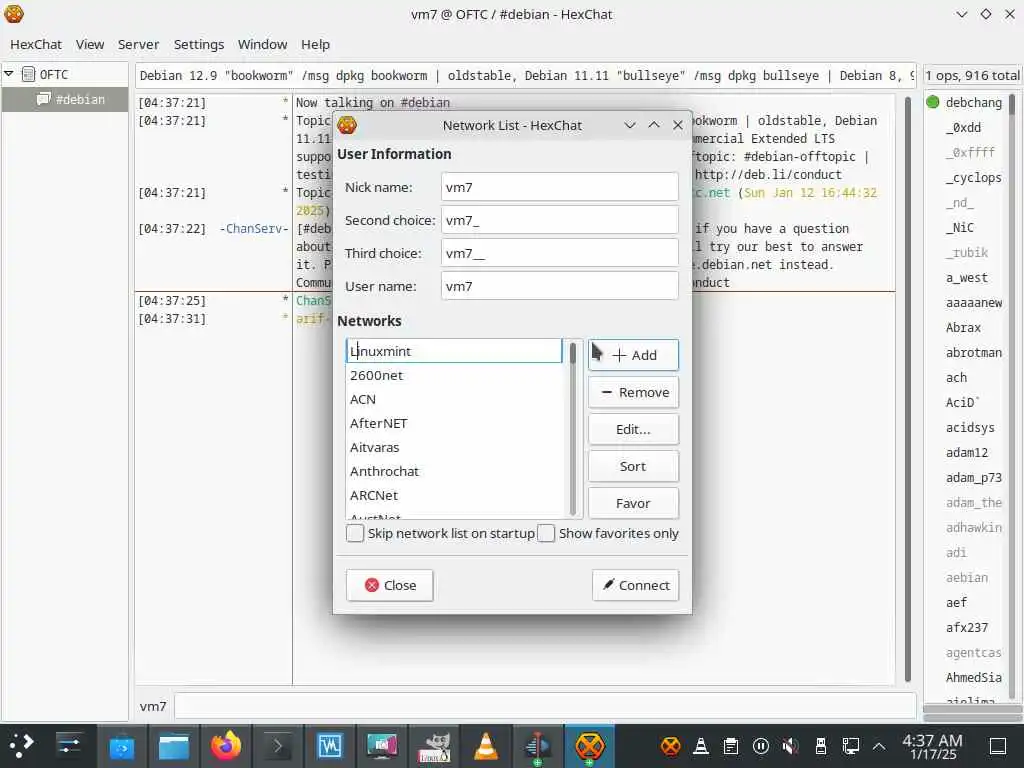Check the Show favorites only box
Image resolution: width=1024 pixels, height=768 pixels.
[547, 533]
